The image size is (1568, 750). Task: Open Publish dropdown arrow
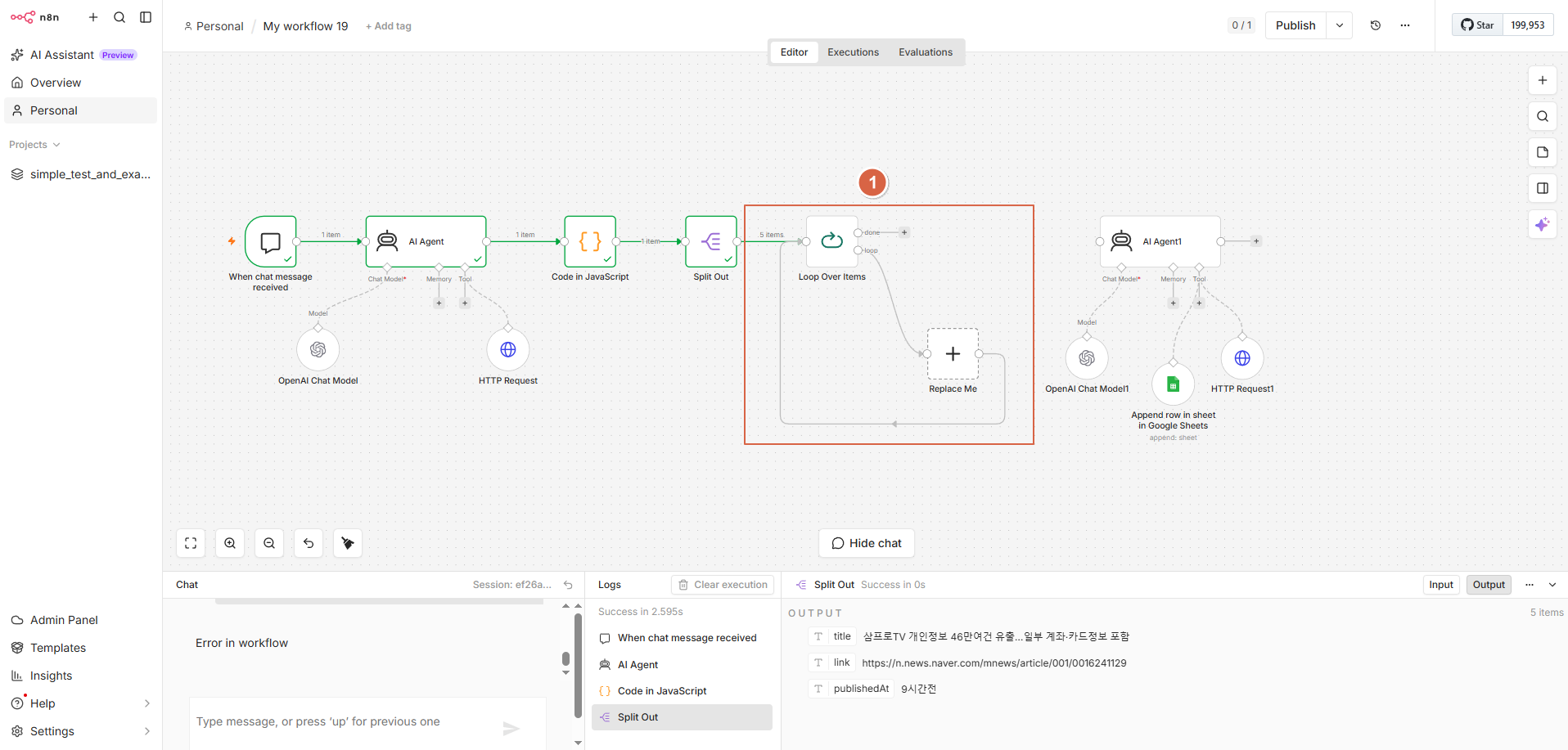pyautogui.click(x=1340, y=25)
